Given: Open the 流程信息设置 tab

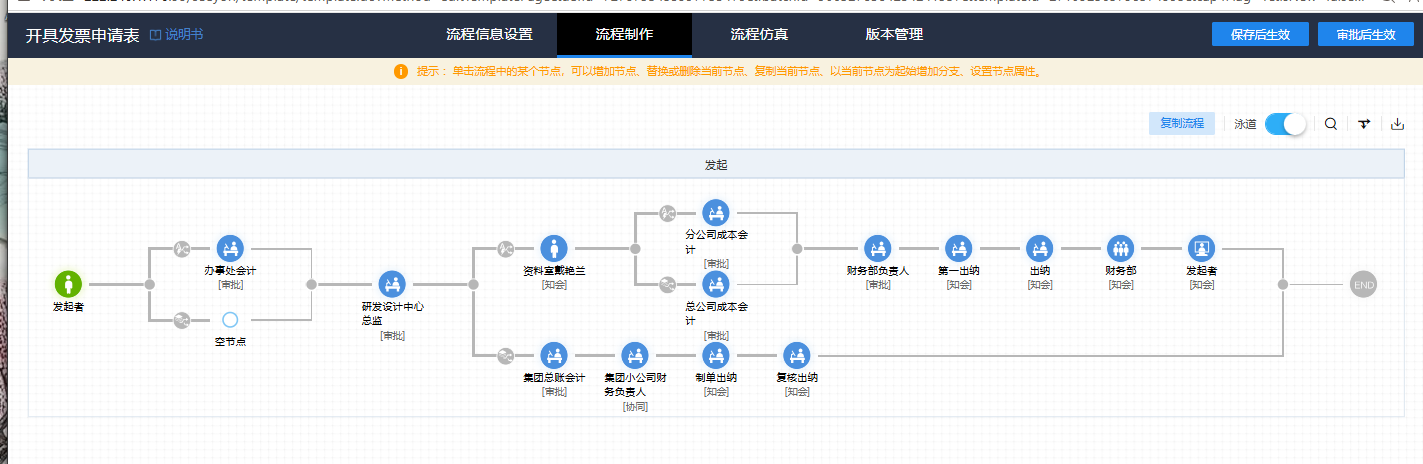Looking at the screenshot, I should coord(489,34).
